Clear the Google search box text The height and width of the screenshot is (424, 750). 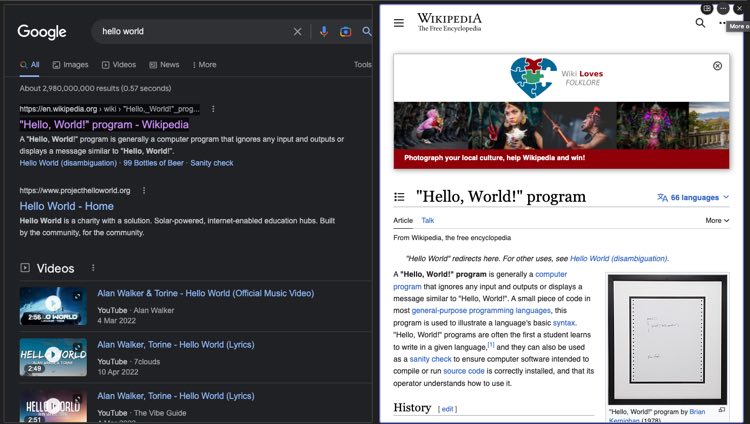click(x=298, y=32)
